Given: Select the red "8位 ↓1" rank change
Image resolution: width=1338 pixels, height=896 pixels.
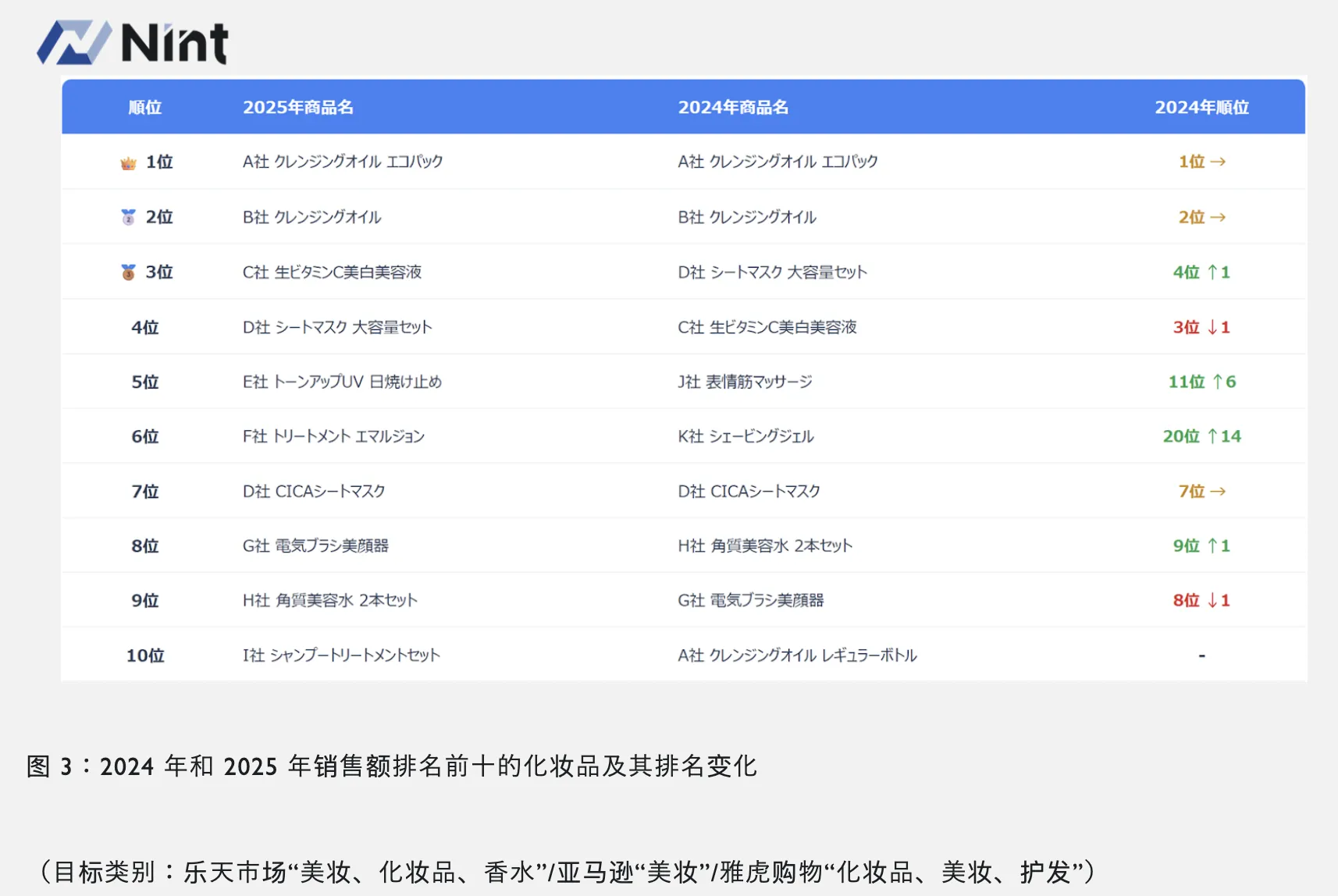Looking at the screenshot, I should (x=1201, y=600).
